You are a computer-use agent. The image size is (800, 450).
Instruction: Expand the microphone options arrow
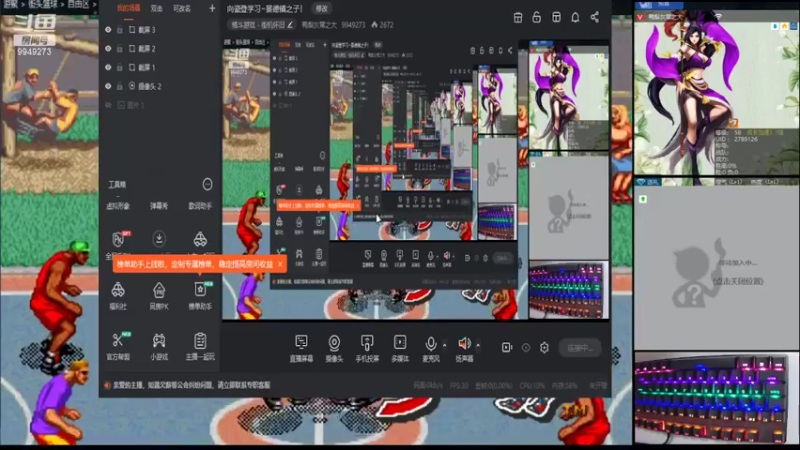(x=444, y=346)
